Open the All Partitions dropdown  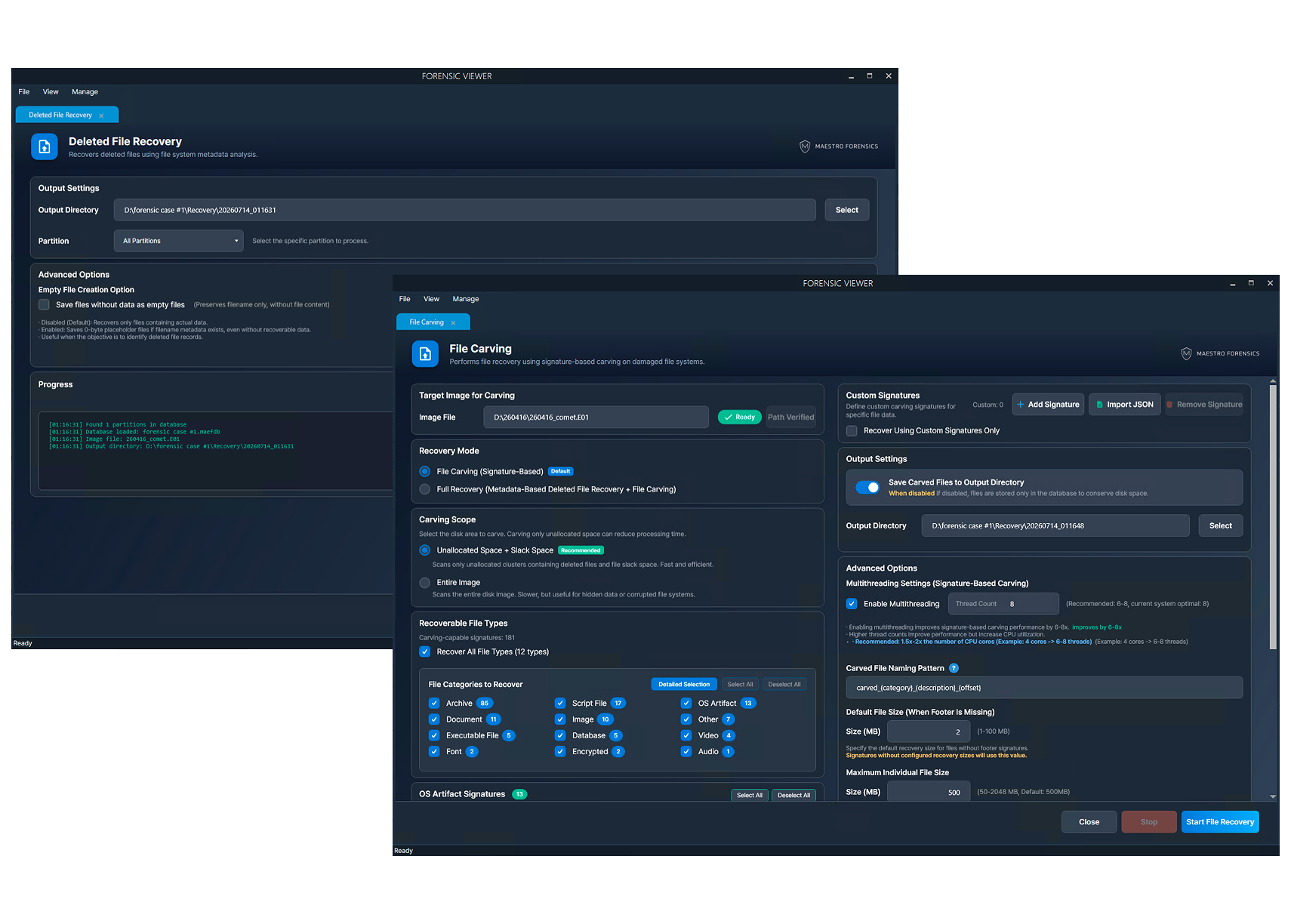pos(179,241)
